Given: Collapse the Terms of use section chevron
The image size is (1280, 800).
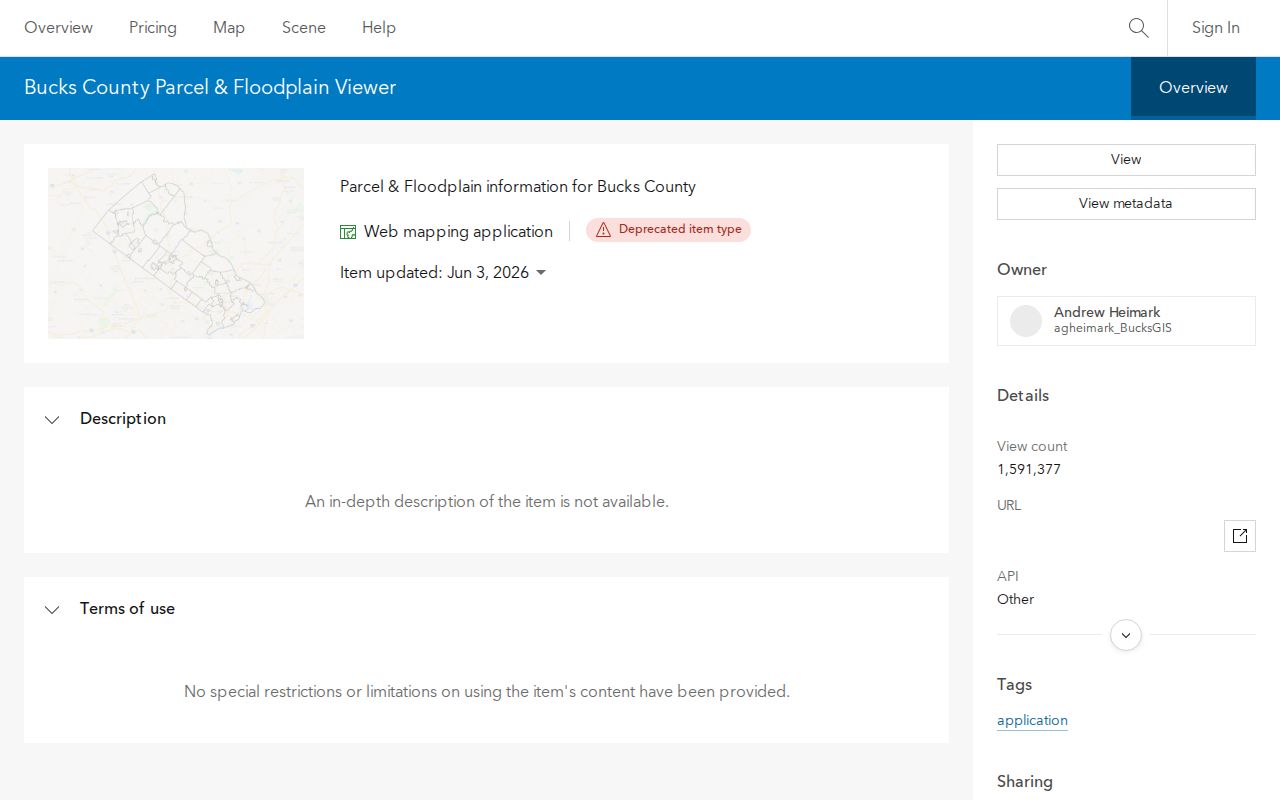Looking at the screenshot, I should 52,610.
